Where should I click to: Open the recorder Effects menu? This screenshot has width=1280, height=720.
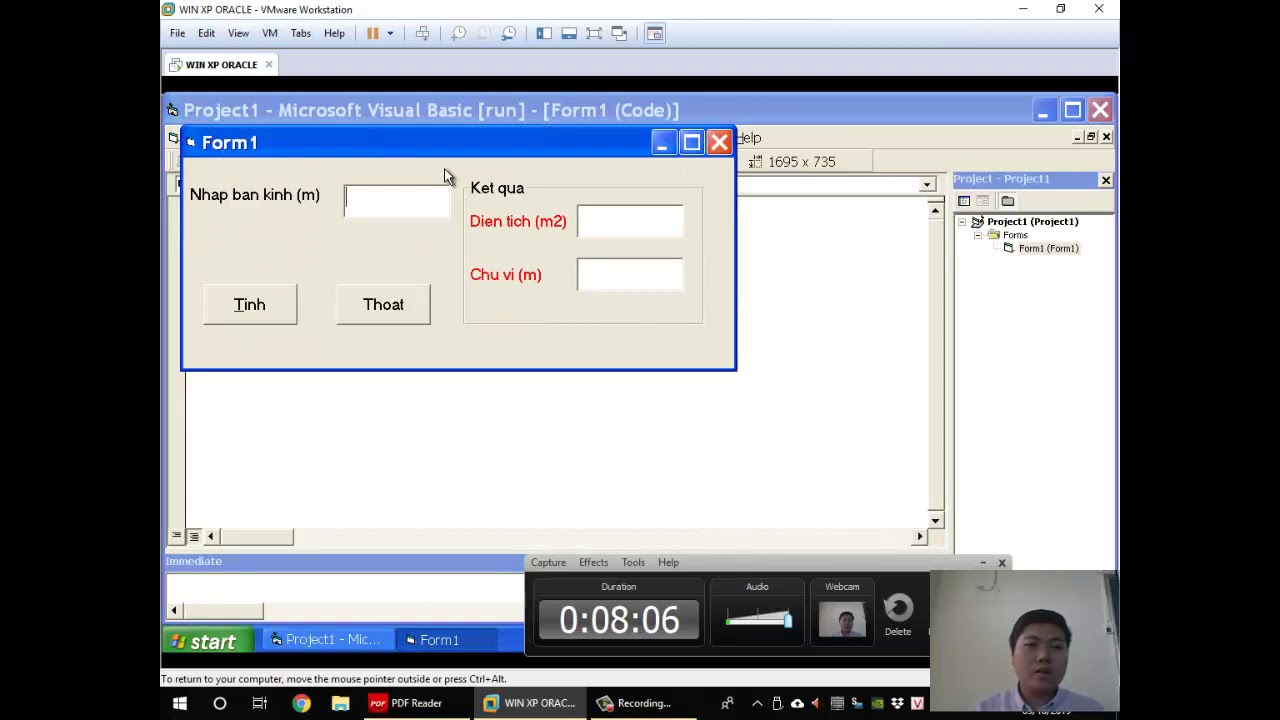point(593,563)
